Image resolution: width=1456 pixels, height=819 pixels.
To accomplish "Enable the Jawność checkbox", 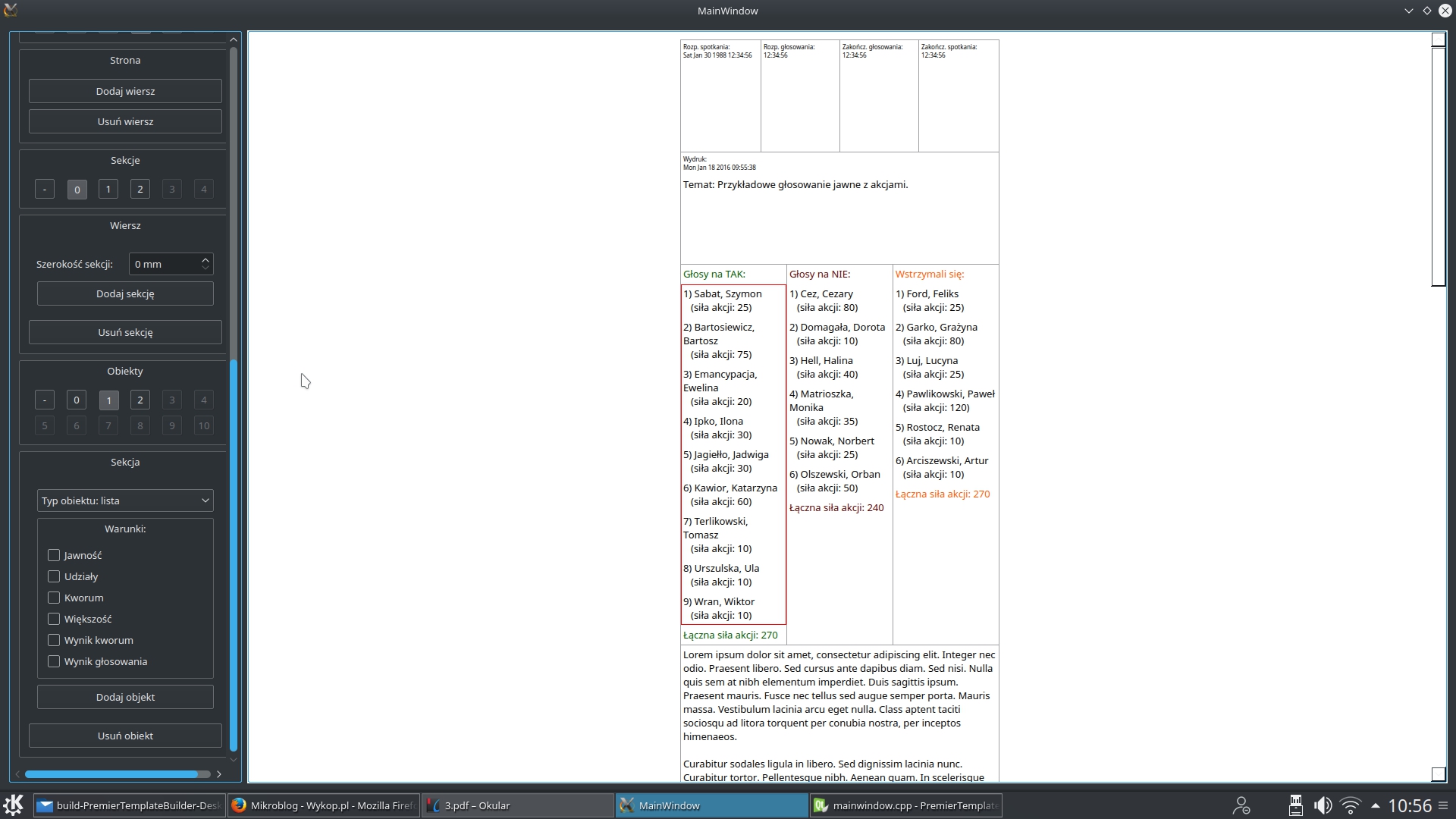I will point(54,555).
